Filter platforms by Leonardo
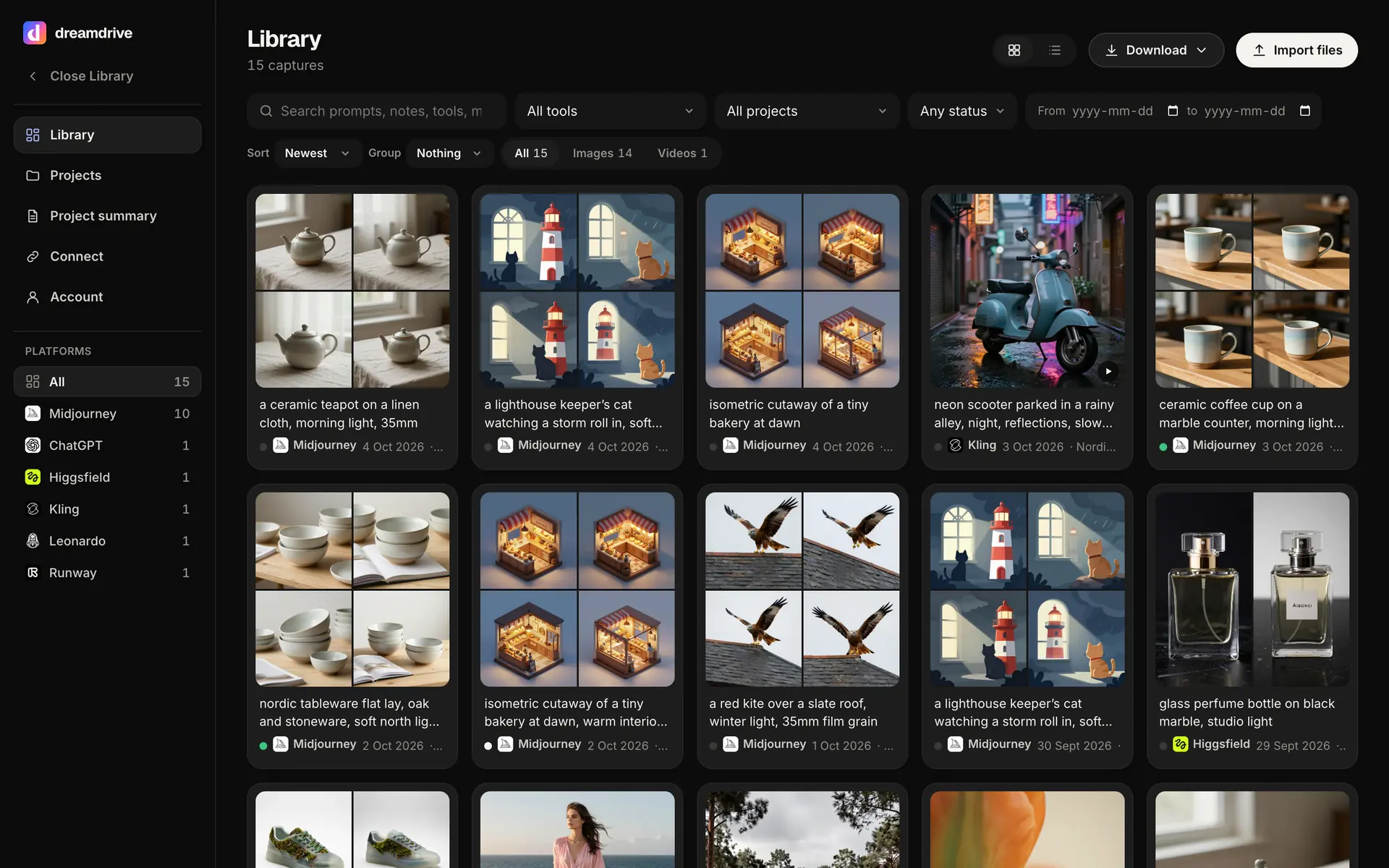The width and height of the screenshot is (1389, 868). [x=107, y=541]
